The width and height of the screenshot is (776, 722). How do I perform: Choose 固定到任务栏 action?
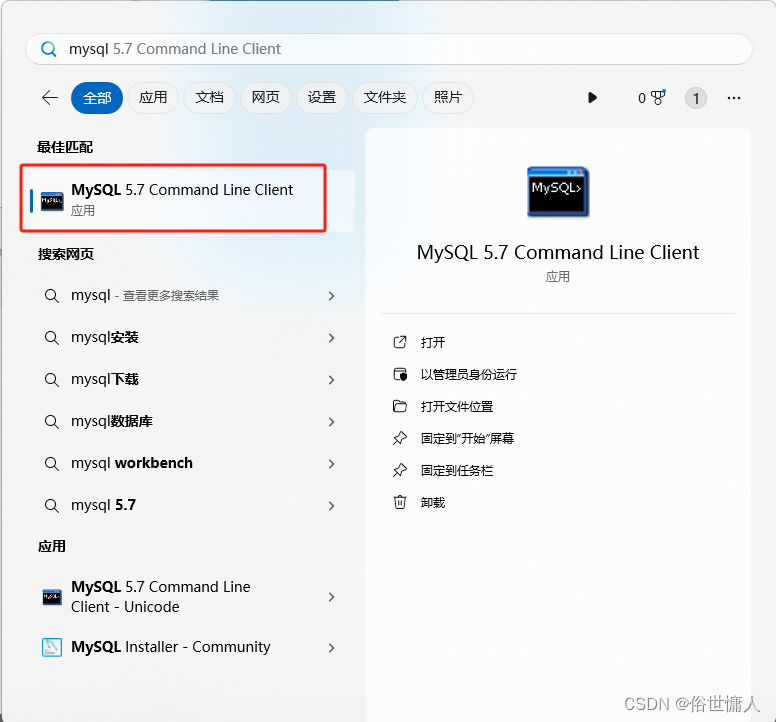(457, 471)
